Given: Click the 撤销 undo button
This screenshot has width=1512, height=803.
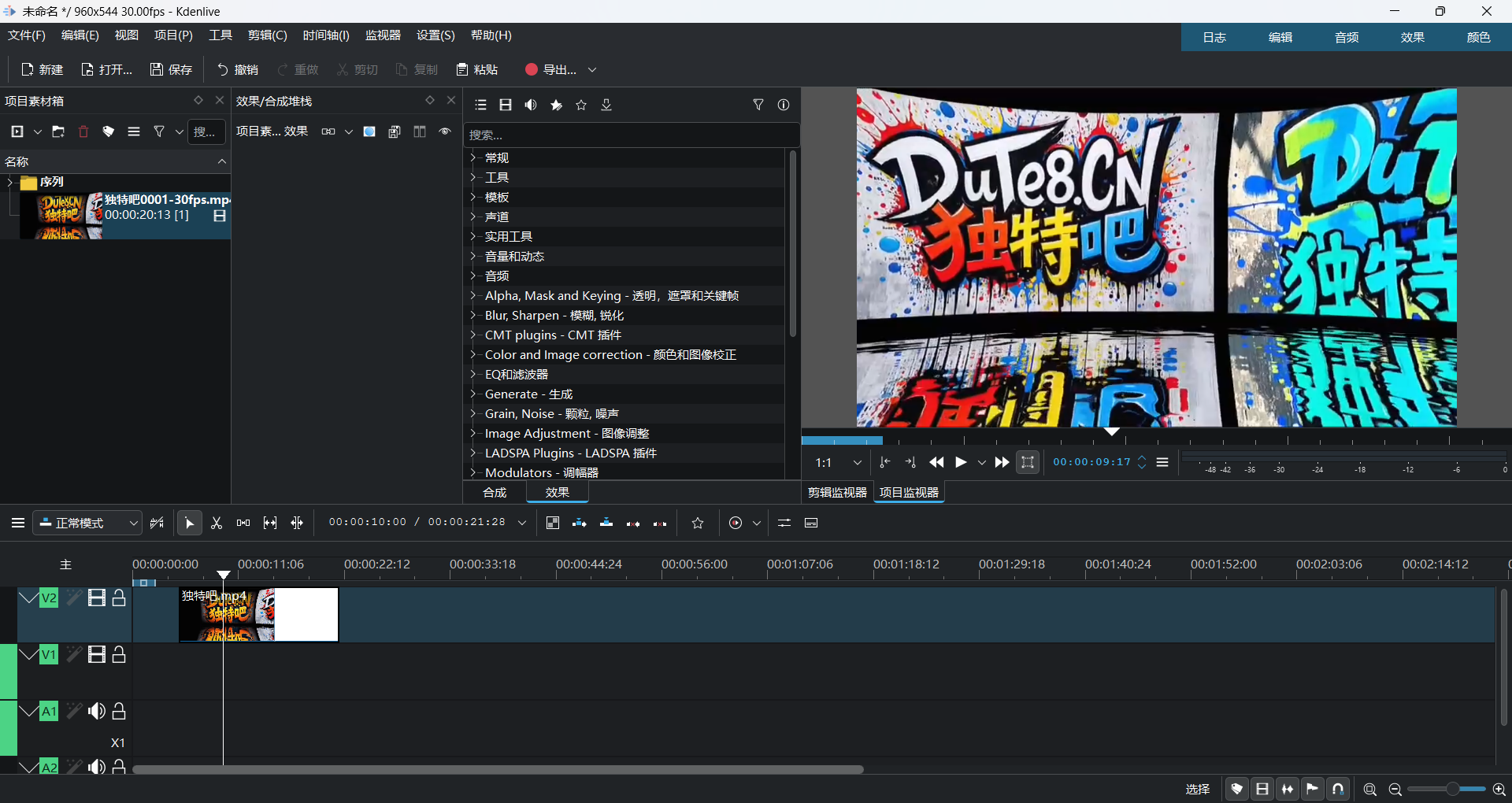Looking at the screenshot, I should coord(237,69).
